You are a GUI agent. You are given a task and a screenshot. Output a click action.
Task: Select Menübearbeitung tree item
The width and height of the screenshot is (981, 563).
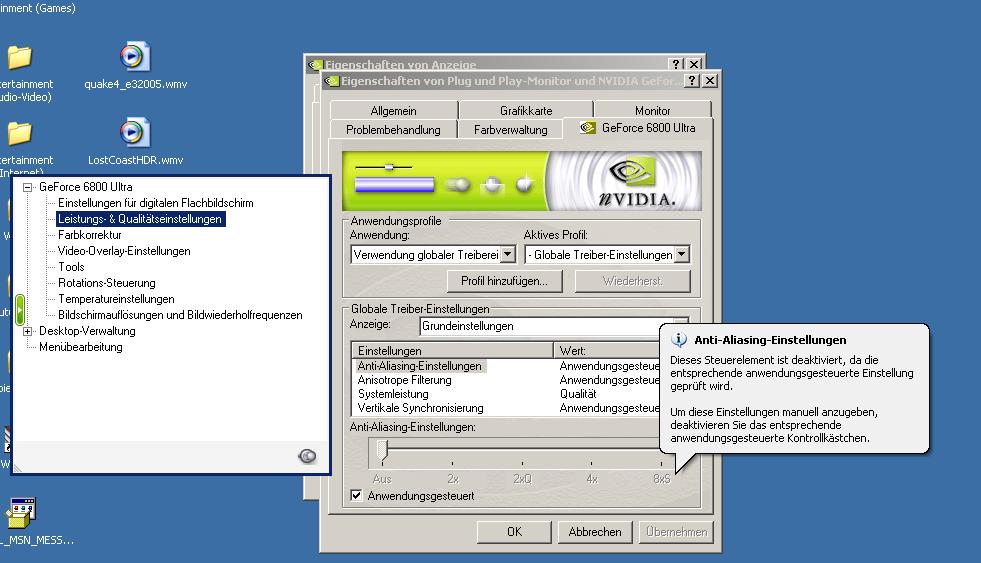tap(81, 347)
